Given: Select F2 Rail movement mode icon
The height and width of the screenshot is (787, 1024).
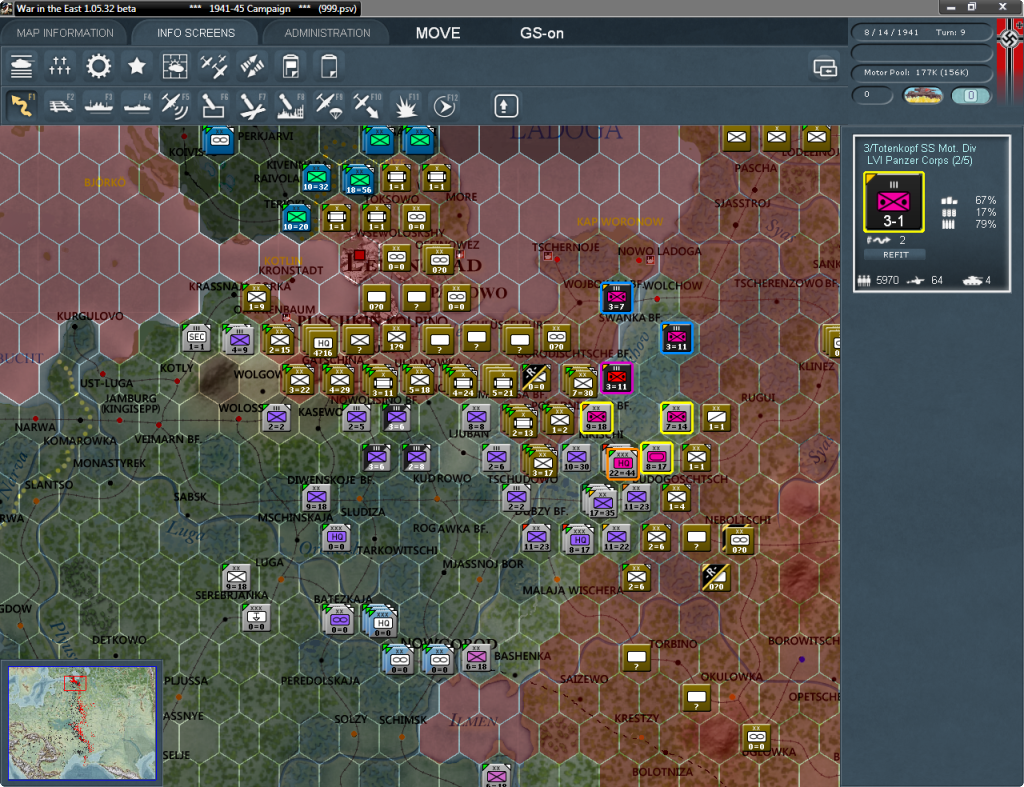Looking at the screenshot, I should 60,106.
